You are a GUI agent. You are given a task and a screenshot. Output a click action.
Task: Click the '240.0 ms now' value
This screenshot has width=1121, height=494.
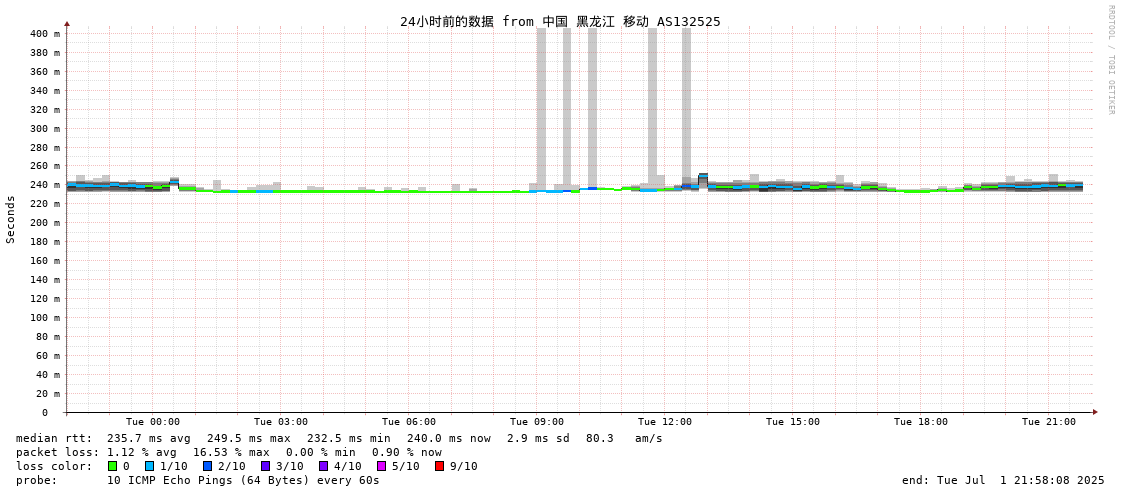(x=450, y=438)
